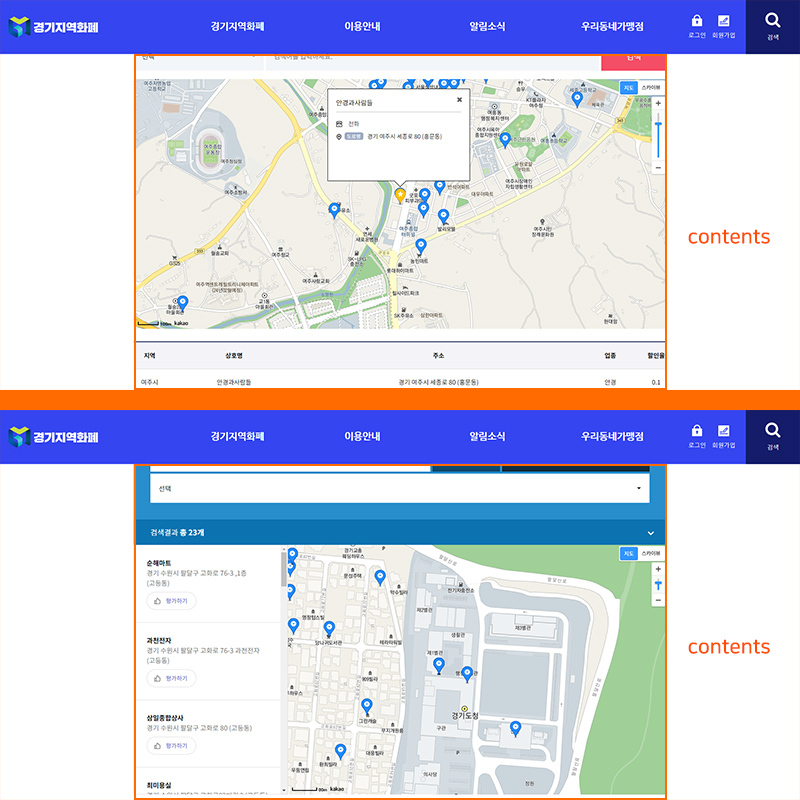Click 평가하기 for 순혜마트
The width and height of the screenshot is (800, 800).
171,601
